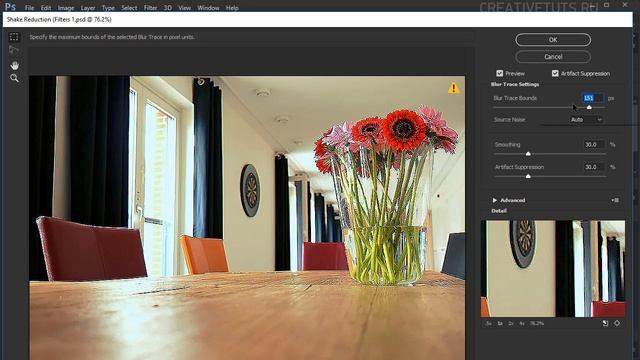Click the main flower photo preview
Image resolution: width=640 pixels, height=360 pixels.
[247, 218]
